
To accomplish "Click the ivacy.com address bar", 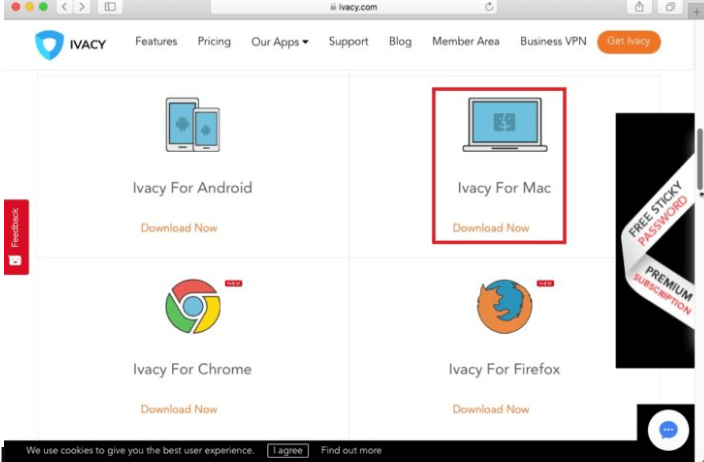I will coord(354,7).
